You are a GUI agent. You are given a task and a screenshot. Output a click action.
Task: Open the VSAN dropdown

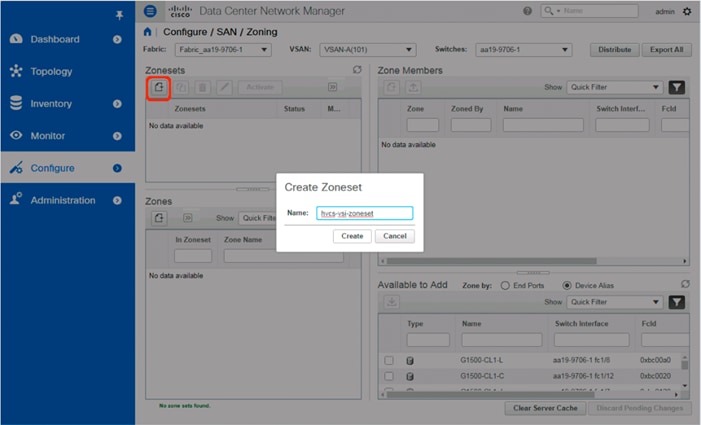click(367, 50)
